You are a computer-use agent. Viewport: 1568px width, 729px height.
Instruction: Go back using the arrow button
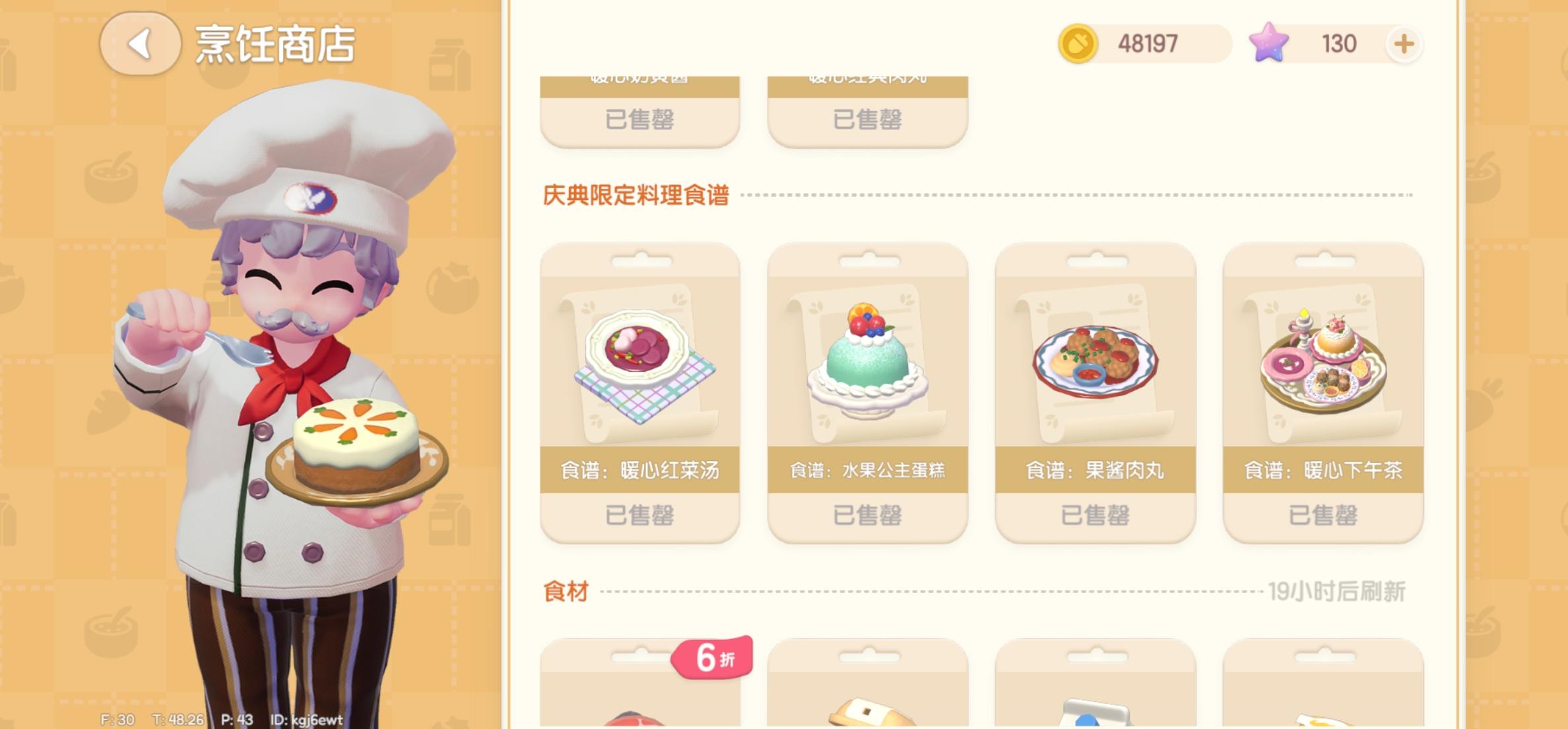[140, 44]
